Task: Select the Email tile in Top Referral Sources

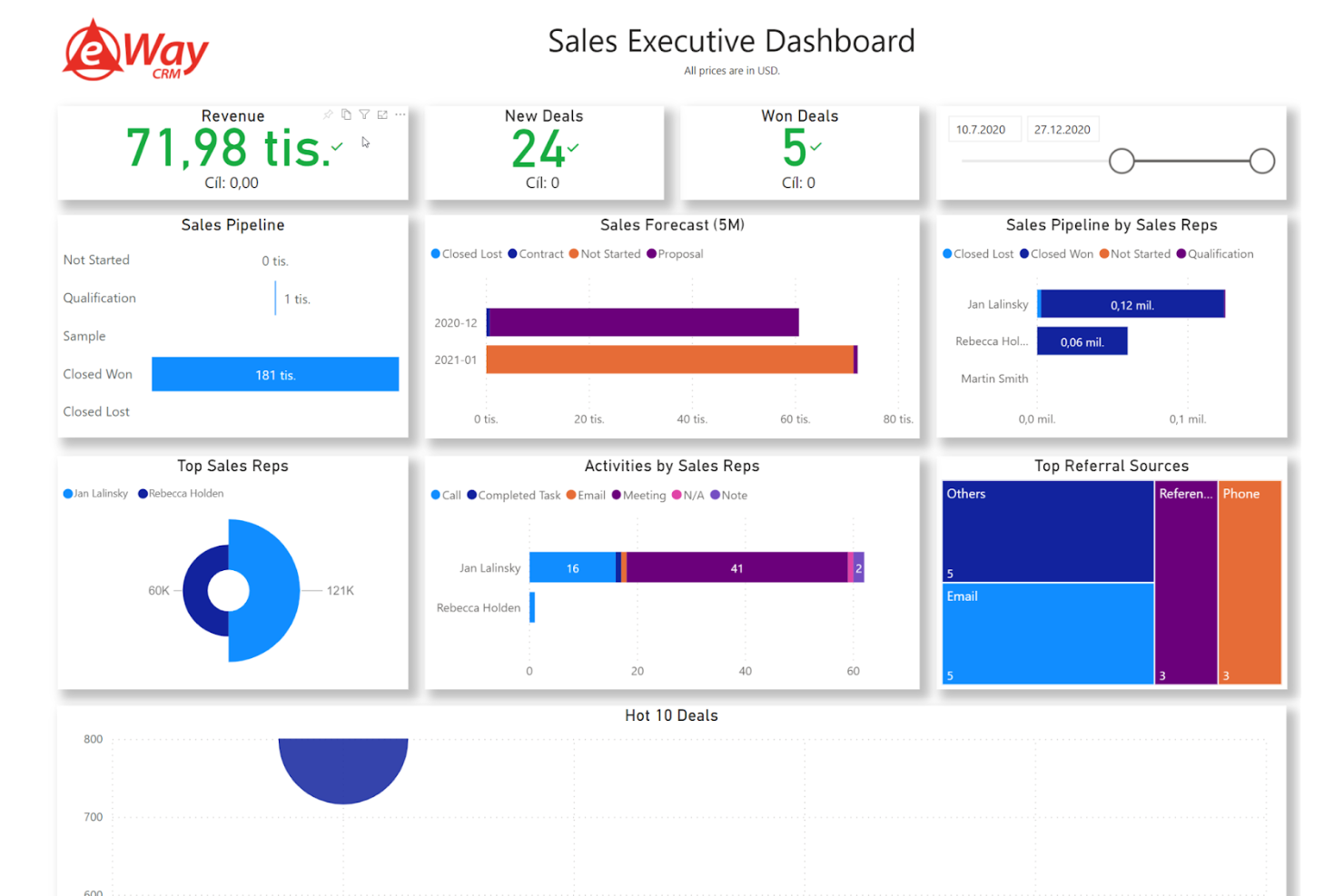Action: pyautogui.click(x=1048, y=634)
